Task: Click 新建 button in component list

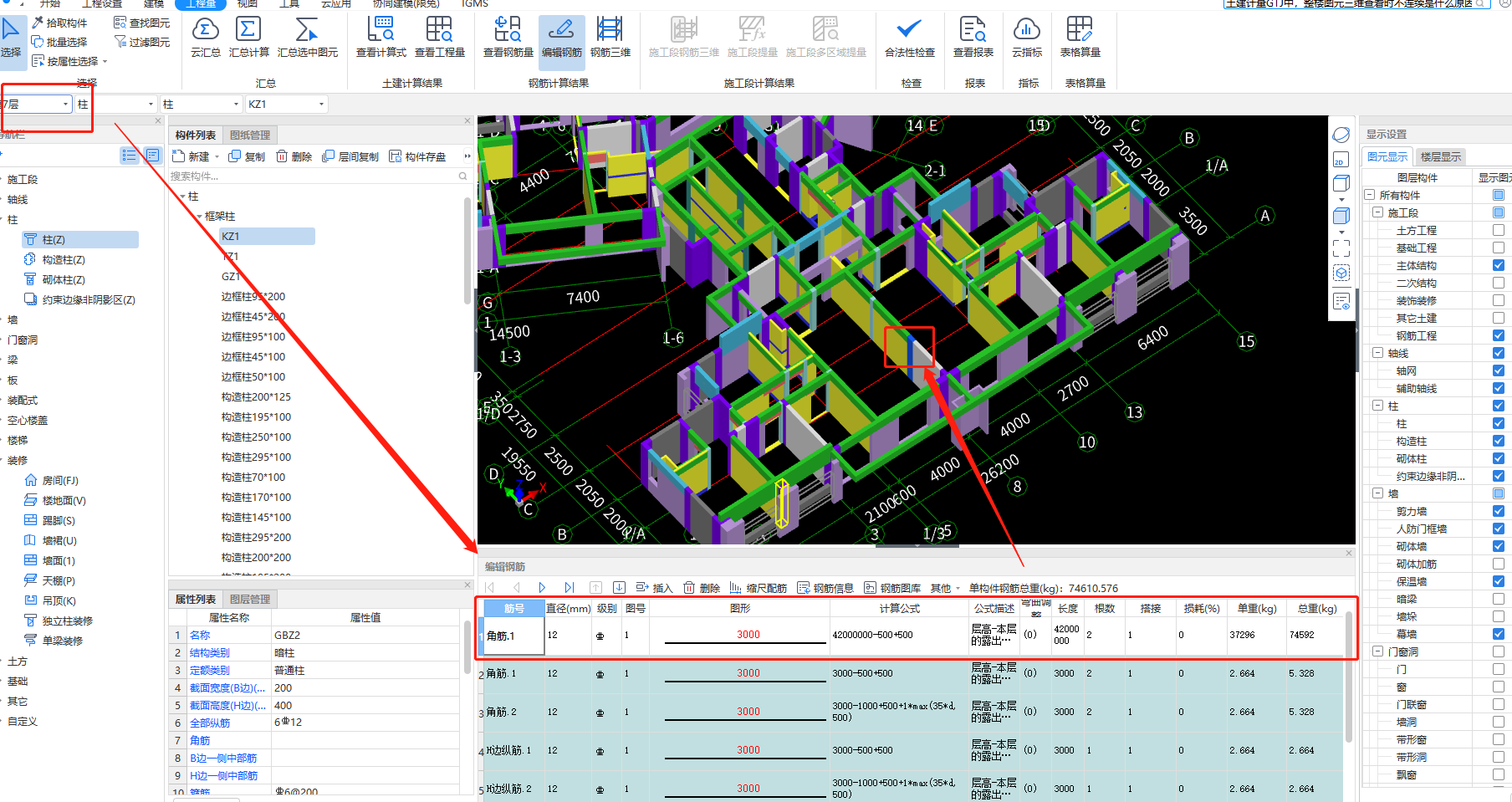Action: [191, 156]
